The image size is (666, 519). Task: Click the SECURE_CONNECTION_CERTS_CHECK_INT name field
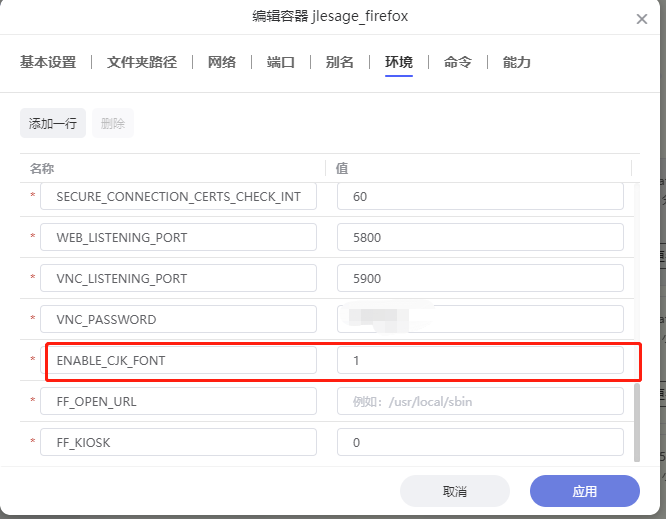point(178,197)
